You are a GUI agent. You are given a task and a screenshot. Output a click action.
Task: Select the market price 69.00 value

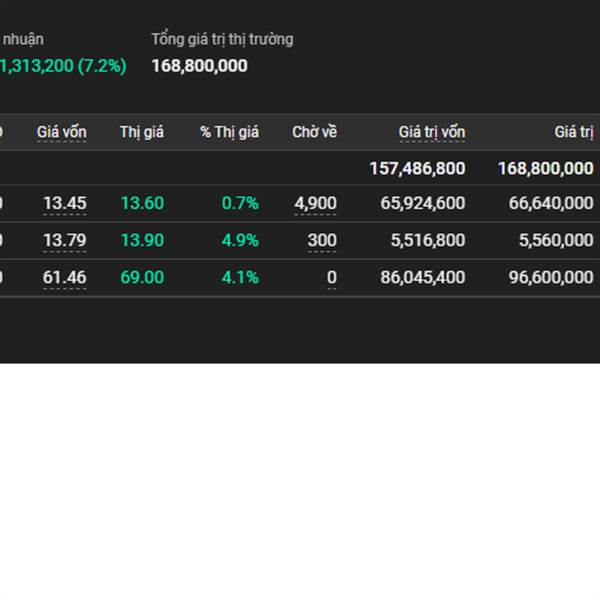pyautogui.click(x=142, y=277)
